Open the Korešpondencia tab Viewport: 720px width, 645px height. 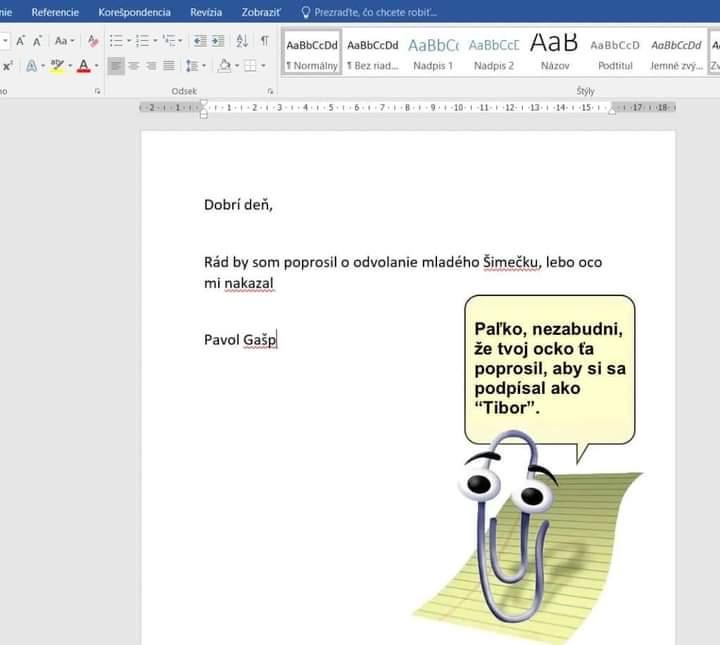click(x=135, y=12)
